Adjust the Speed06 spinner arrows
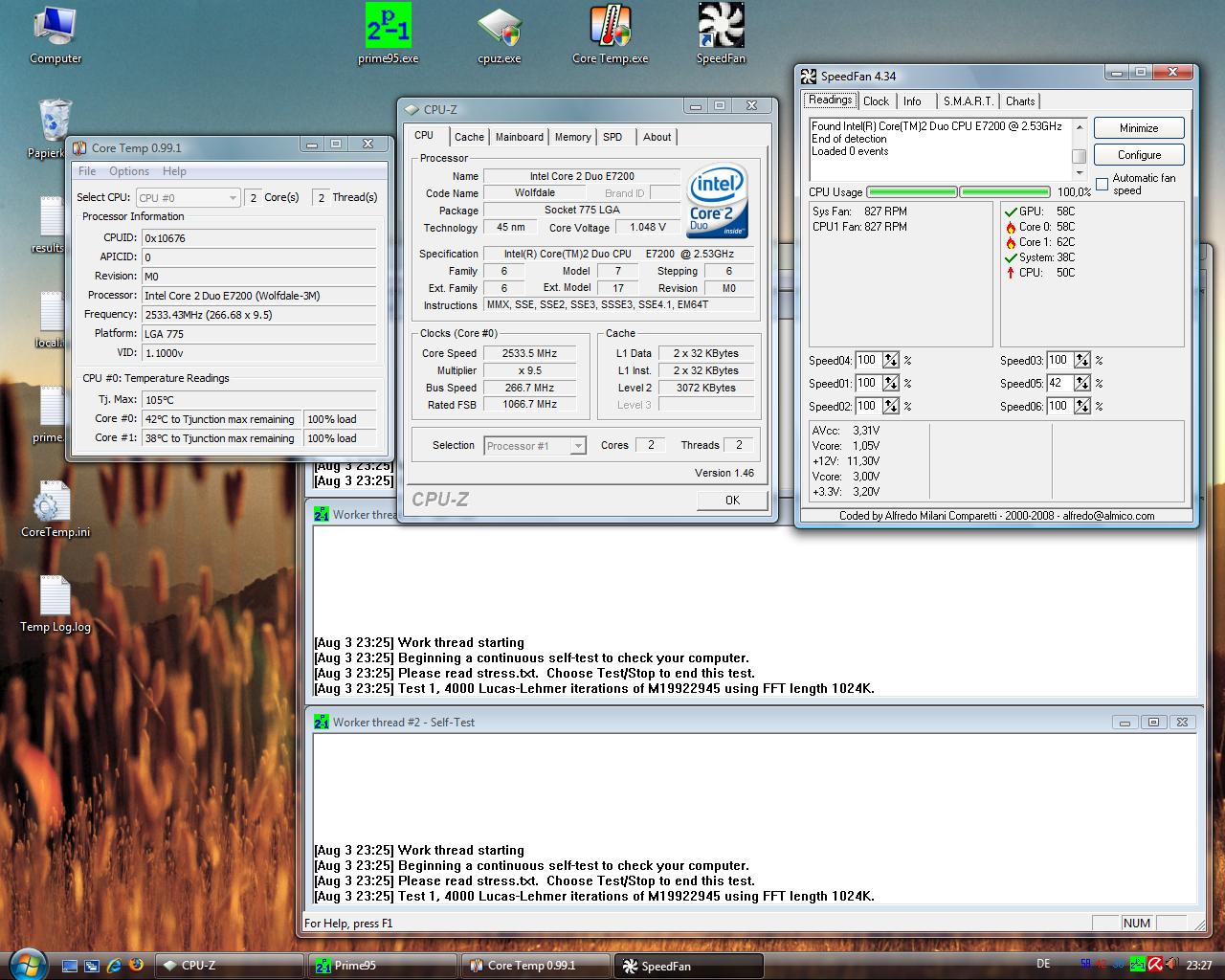Image resolution: width=1225 pixels, height=980 pixels. pyautogui.click(x=1082, y=406)
